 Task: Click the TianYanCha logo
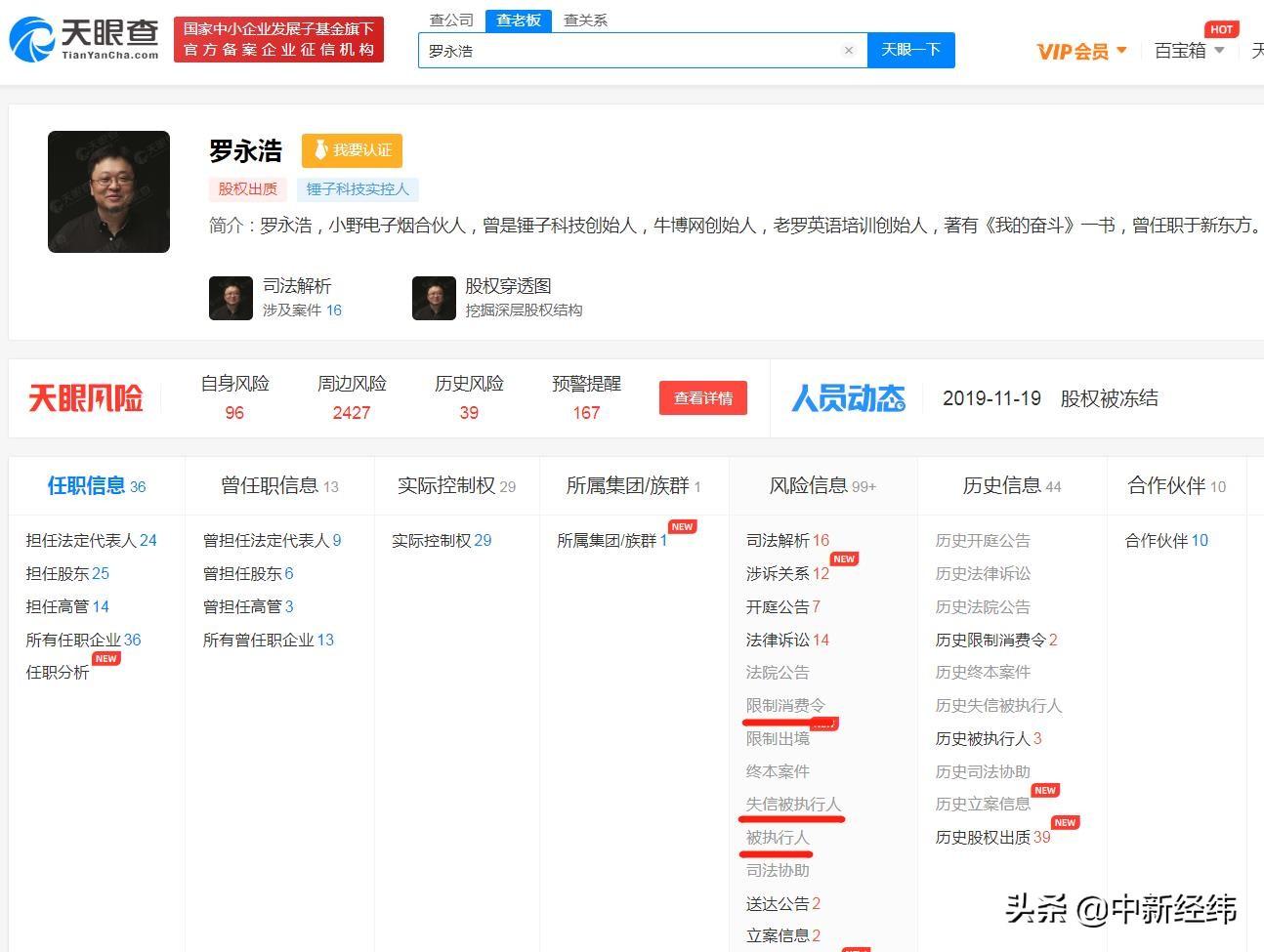coord(85,39)
